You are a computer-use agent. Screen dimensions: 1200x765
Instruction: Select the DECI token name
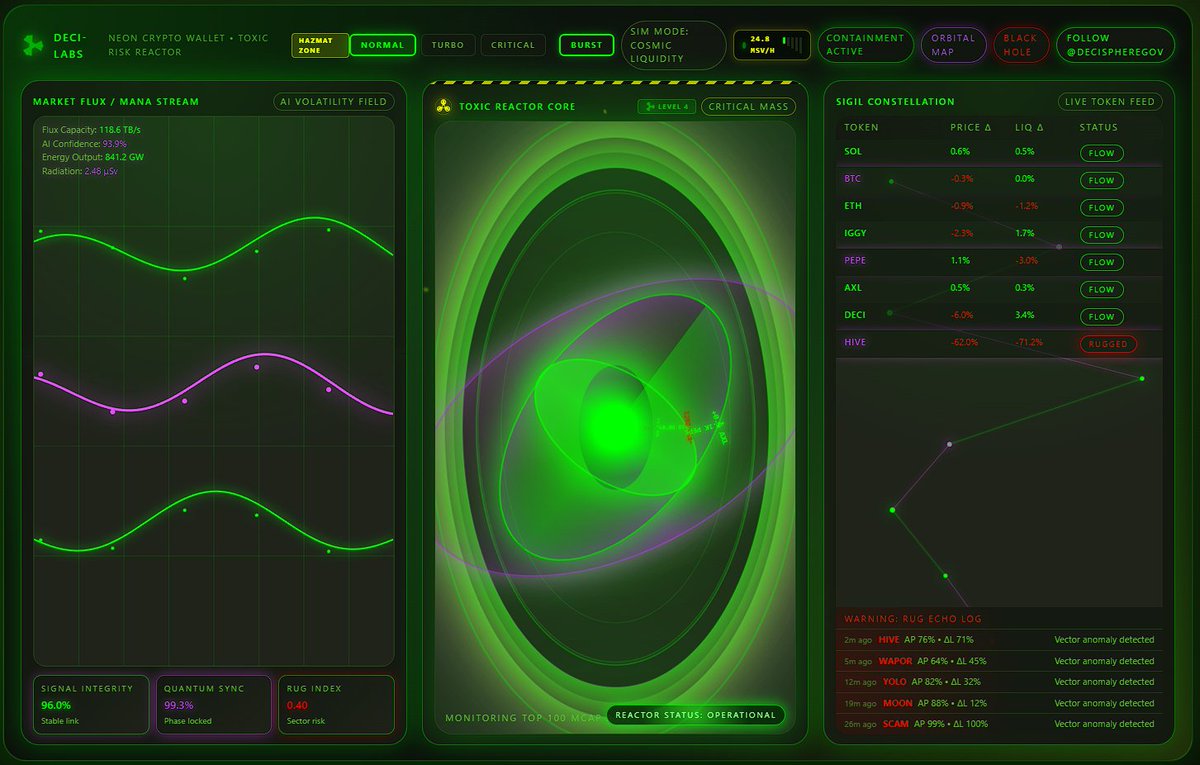[854, 314]
